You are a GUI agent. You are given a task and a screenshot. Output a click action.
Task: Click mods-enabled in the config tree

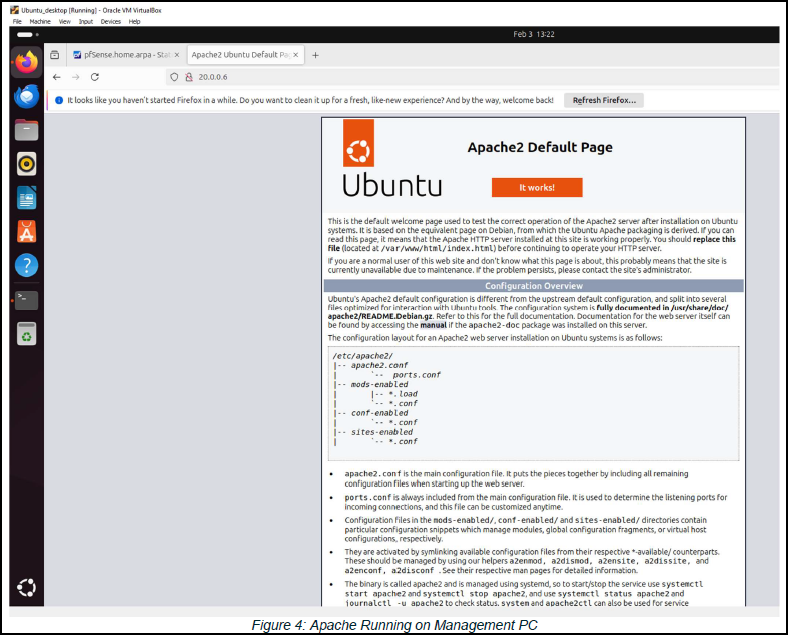click(379, 384)
